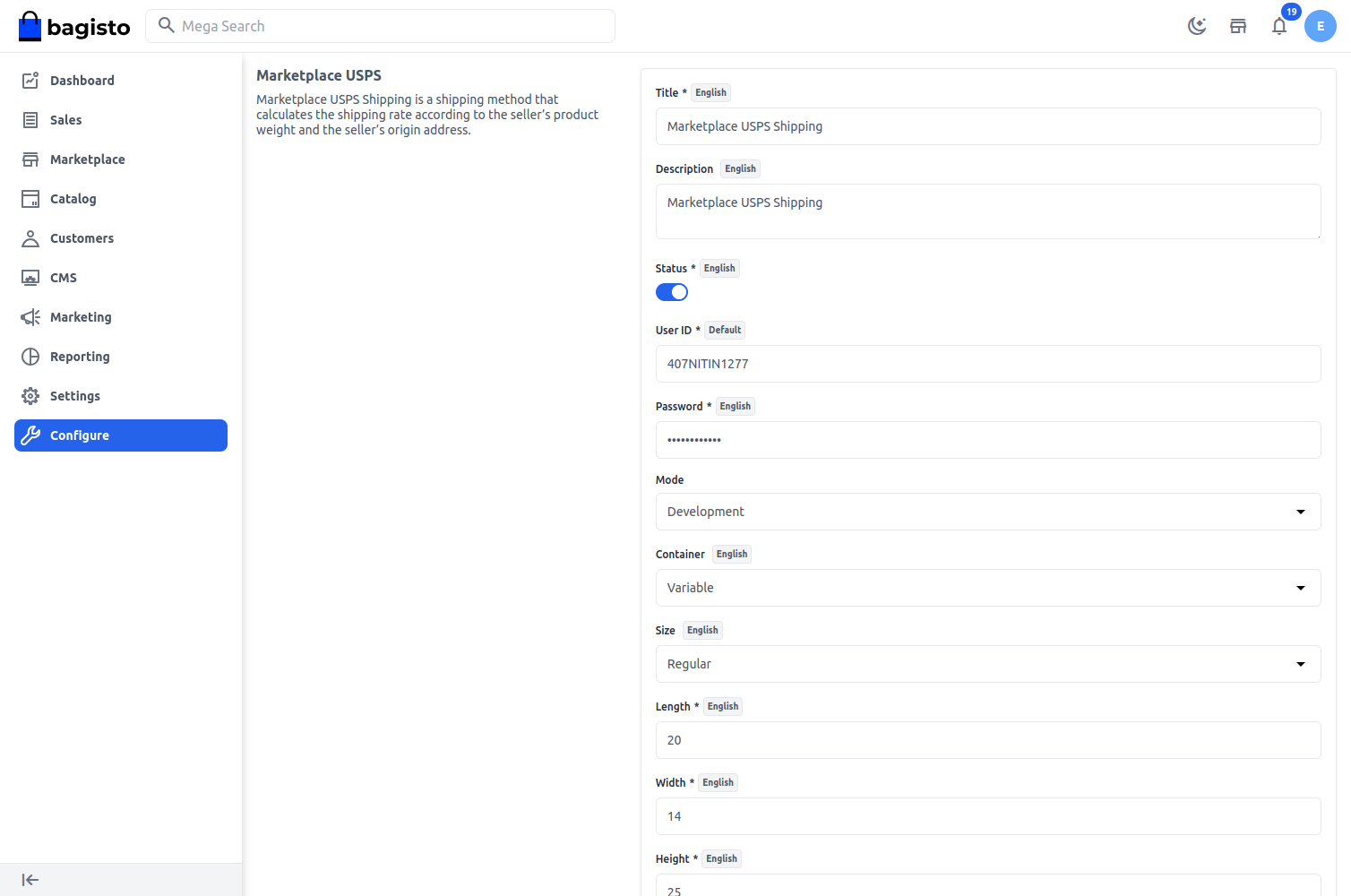Open the Sales menu item
Screen dimensions: 1351x896
[x=121, y=120]
